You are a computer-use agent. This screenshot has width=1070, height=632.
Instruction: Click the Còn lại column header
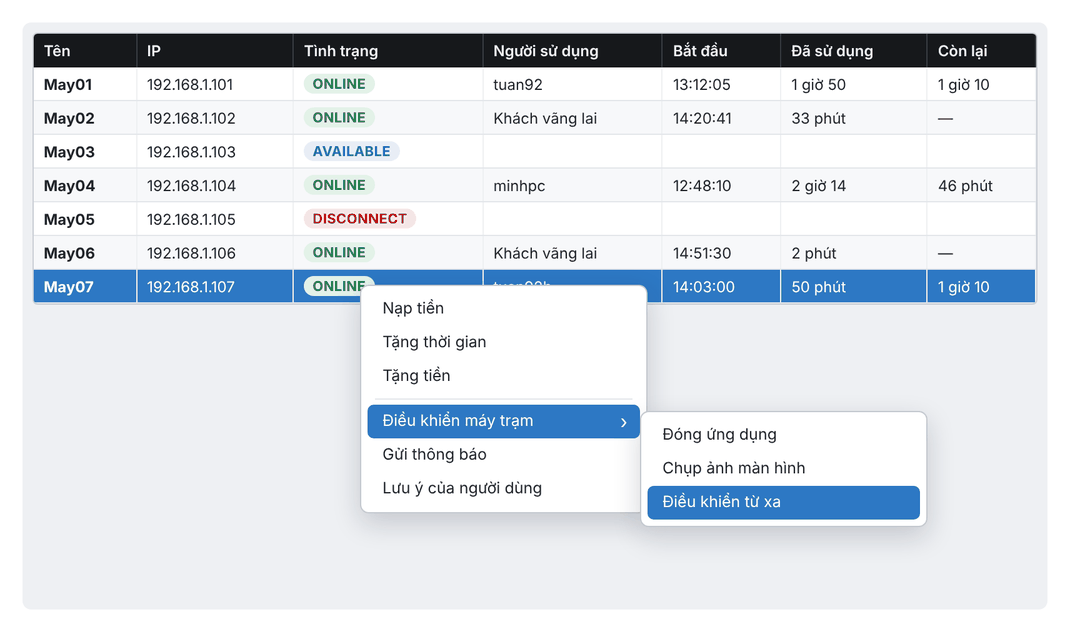tap(981, 51)
